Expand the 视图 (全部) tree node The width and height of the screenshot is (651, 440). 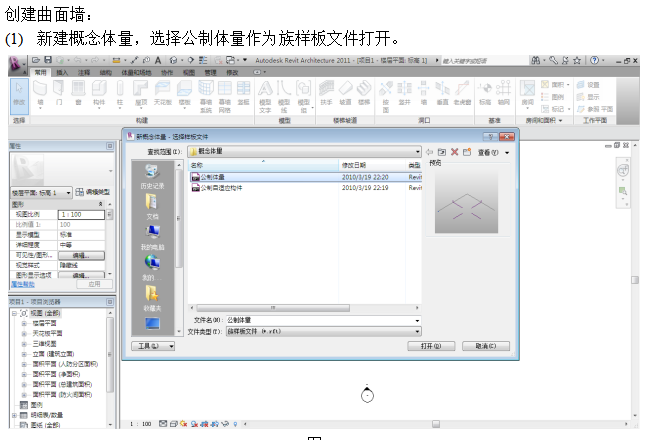14,313
